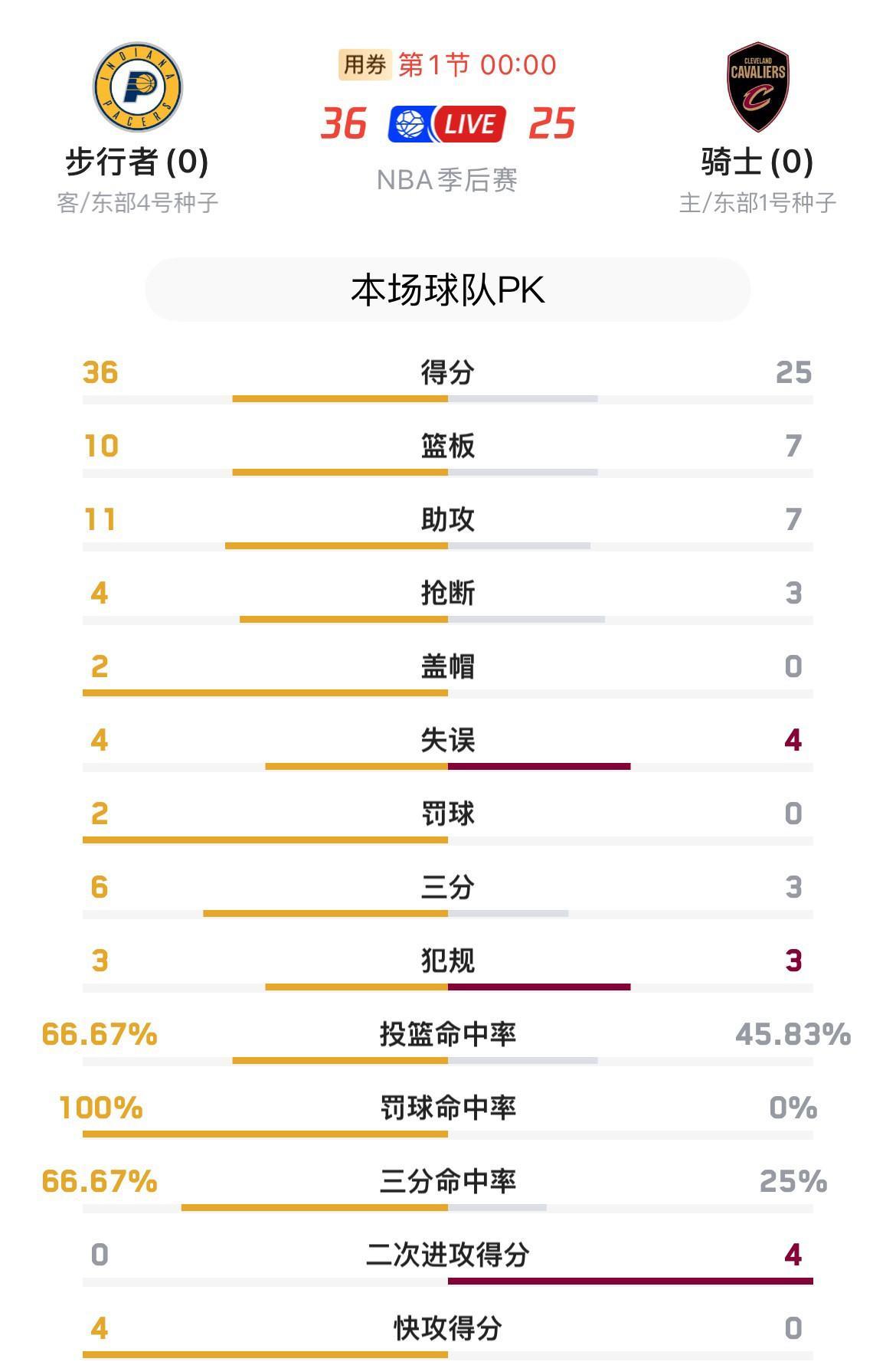The height and width of the screenshot is (1365, 896).
Task: Select the 助攻 stat row label
Action: point(448,519)
